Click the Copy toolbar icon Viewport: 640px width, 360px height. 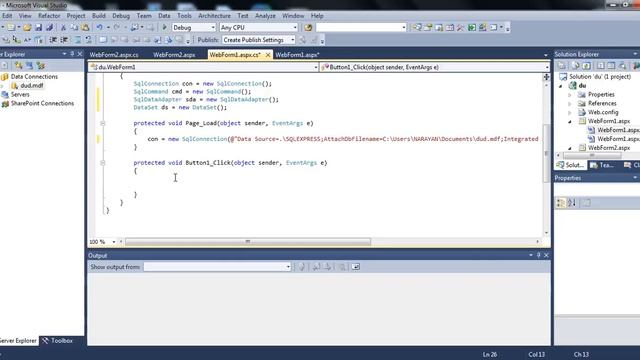click(74, 27)
